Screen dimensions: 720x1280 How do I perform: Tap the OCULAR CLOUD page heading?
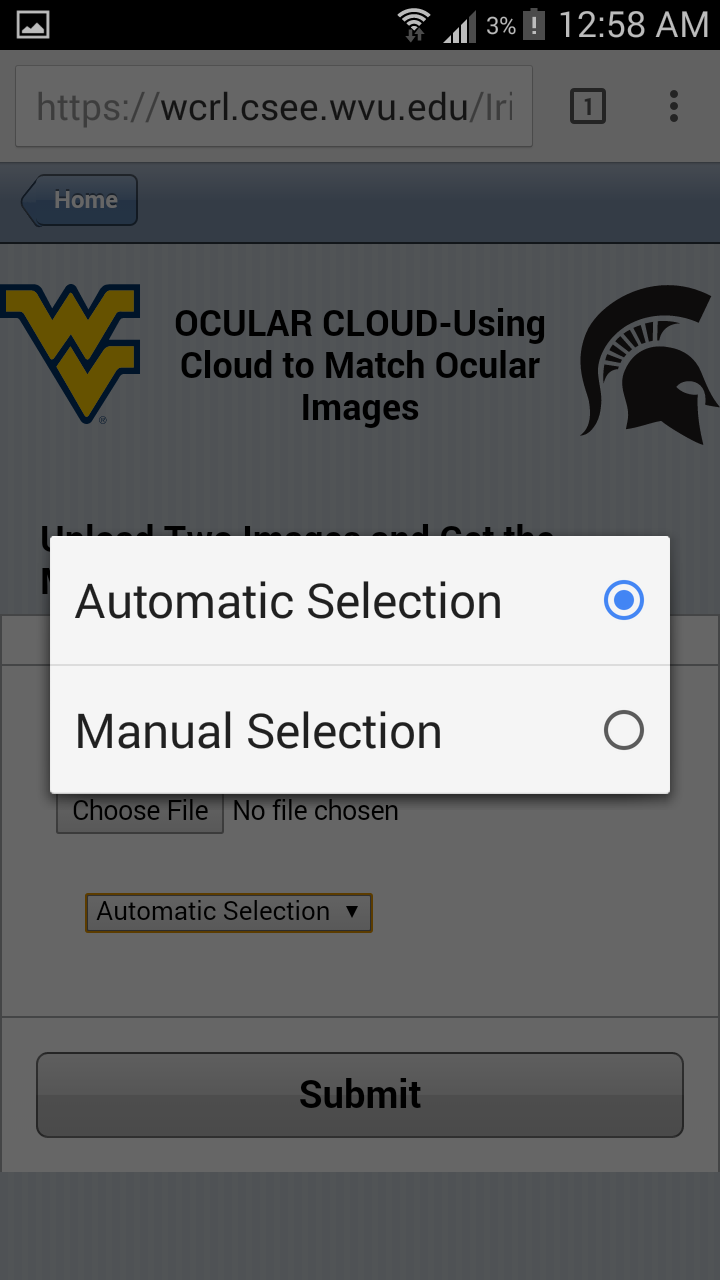pyautogui.click(x=360, y=365)
